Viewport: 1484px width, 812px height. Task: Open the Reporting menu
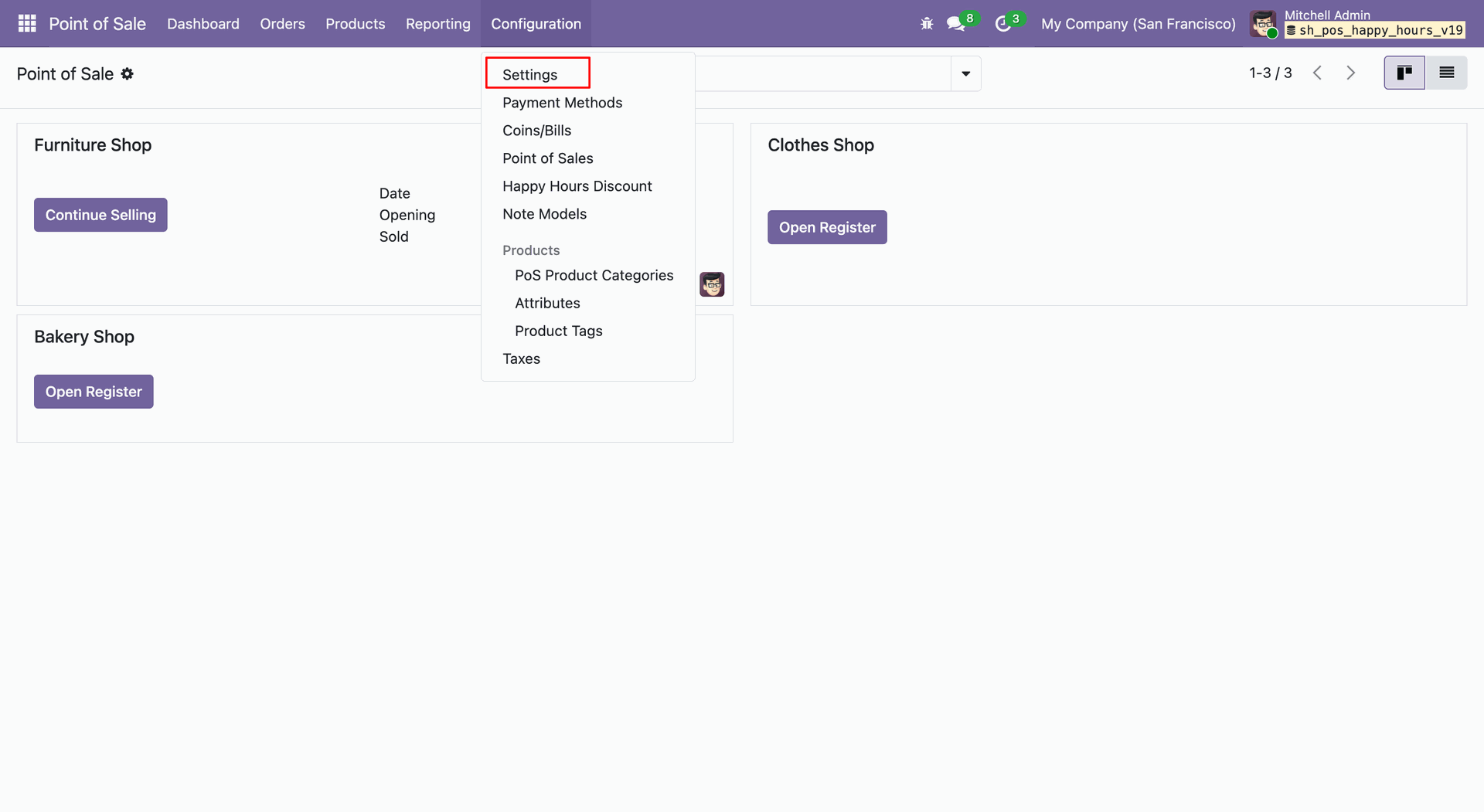pos(437,24)
